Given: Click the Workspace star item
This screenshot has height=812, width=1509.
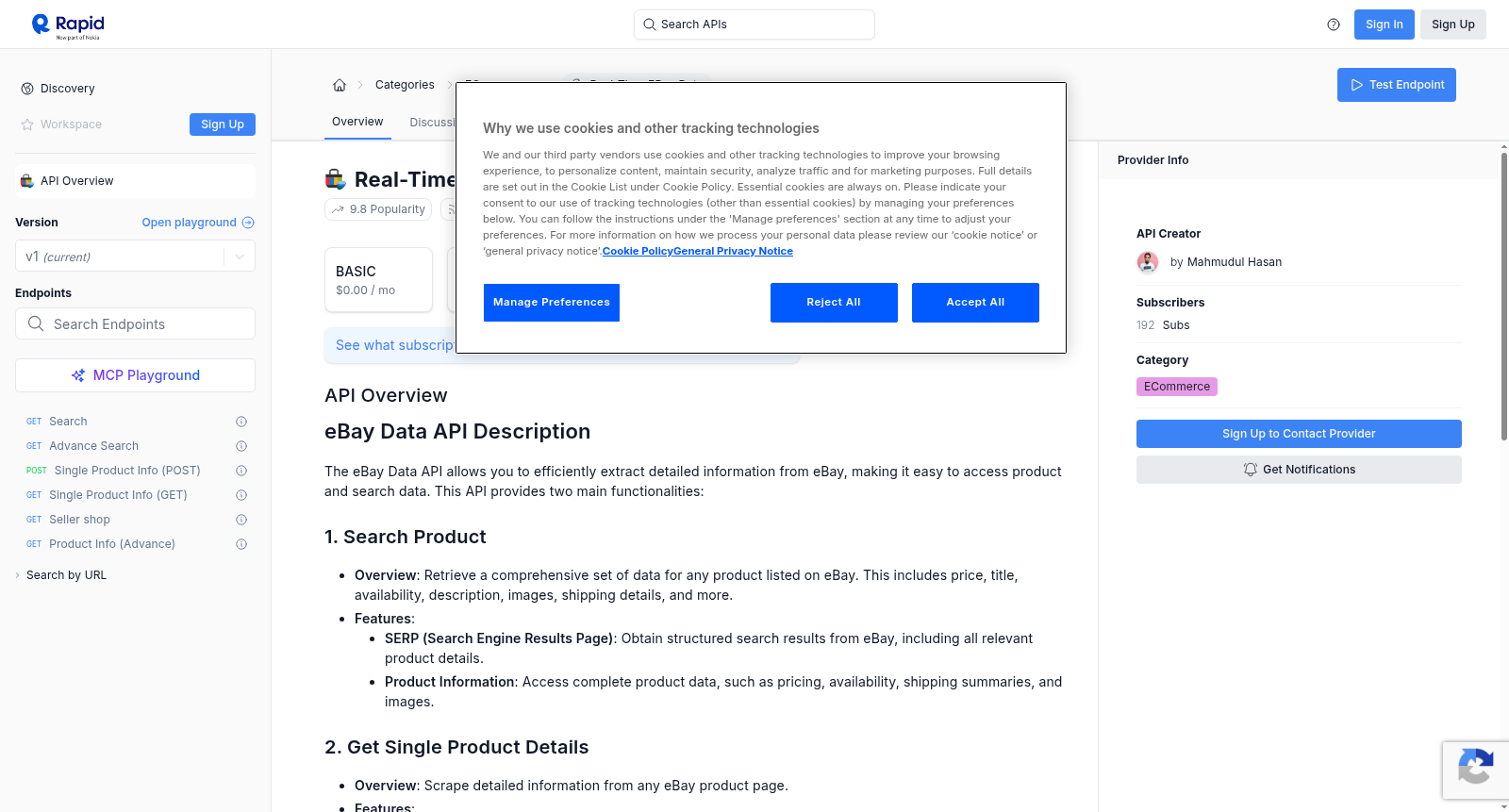Looking at the screenshot, I should click(61, 124).
